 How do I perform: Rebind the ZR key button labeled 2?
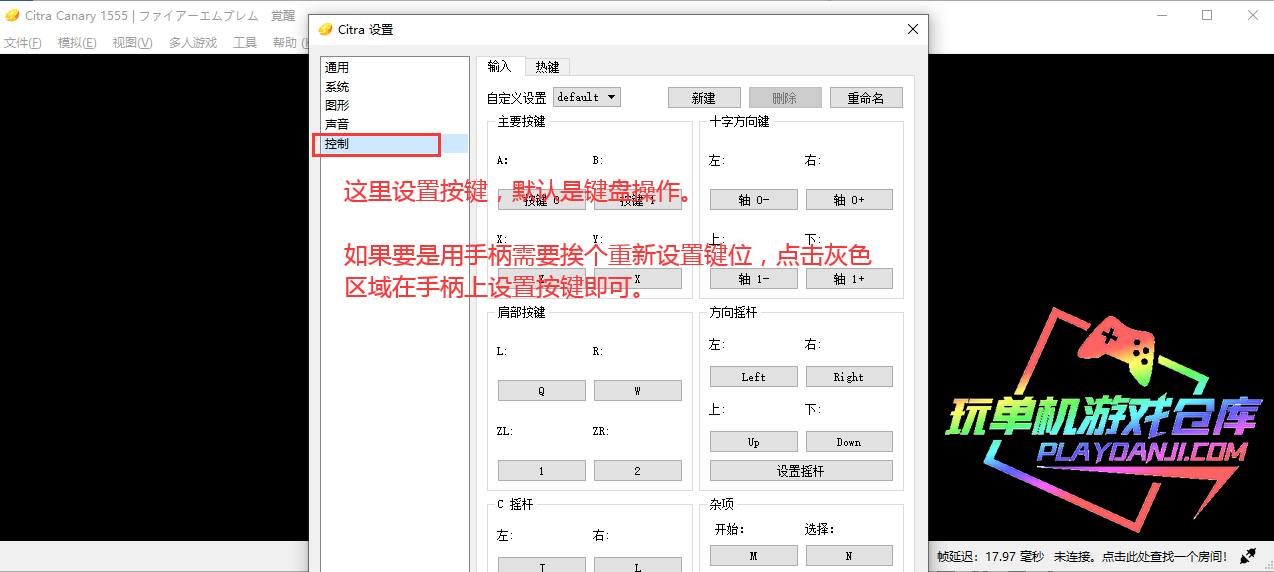[637, 471]
